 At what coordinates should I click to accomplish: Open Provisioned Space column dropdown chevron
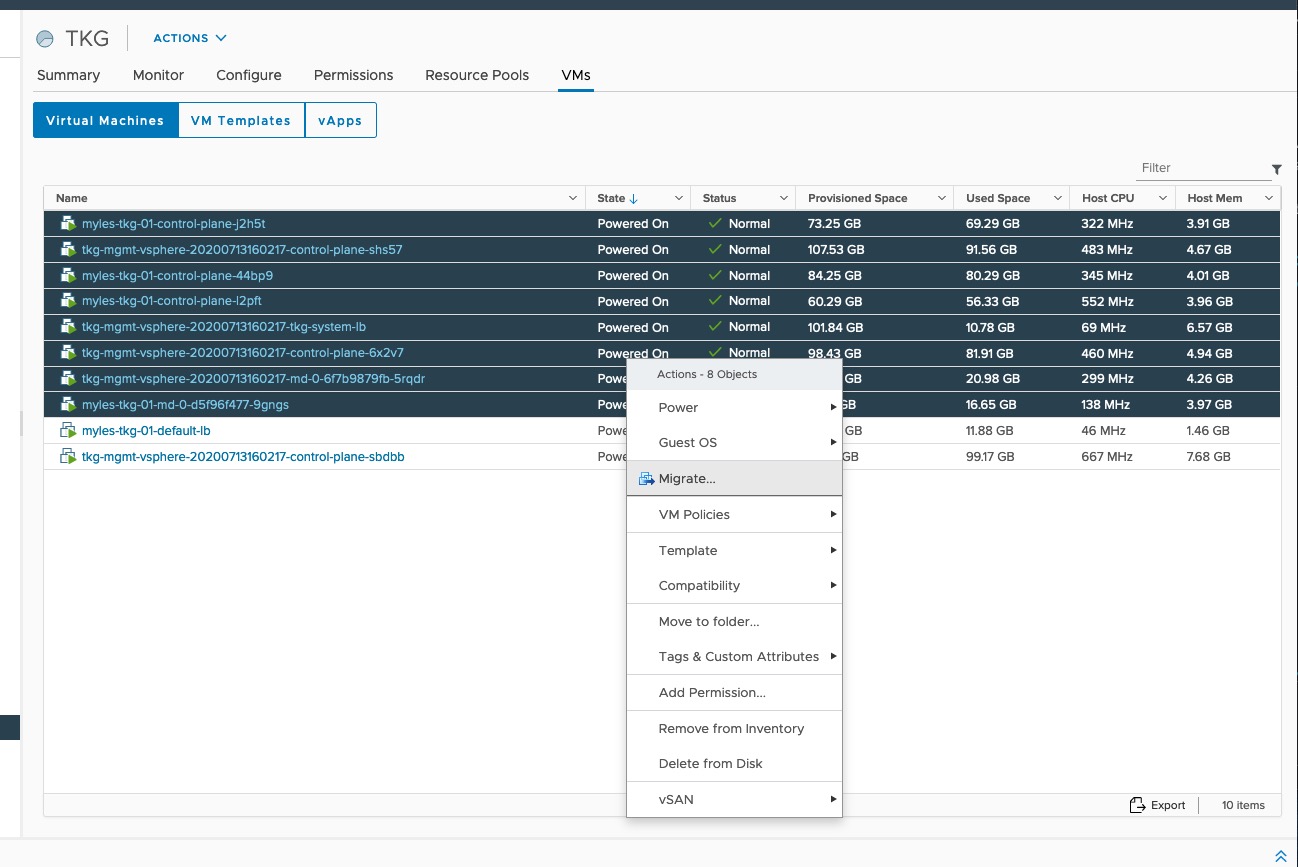tap(942, 198)
